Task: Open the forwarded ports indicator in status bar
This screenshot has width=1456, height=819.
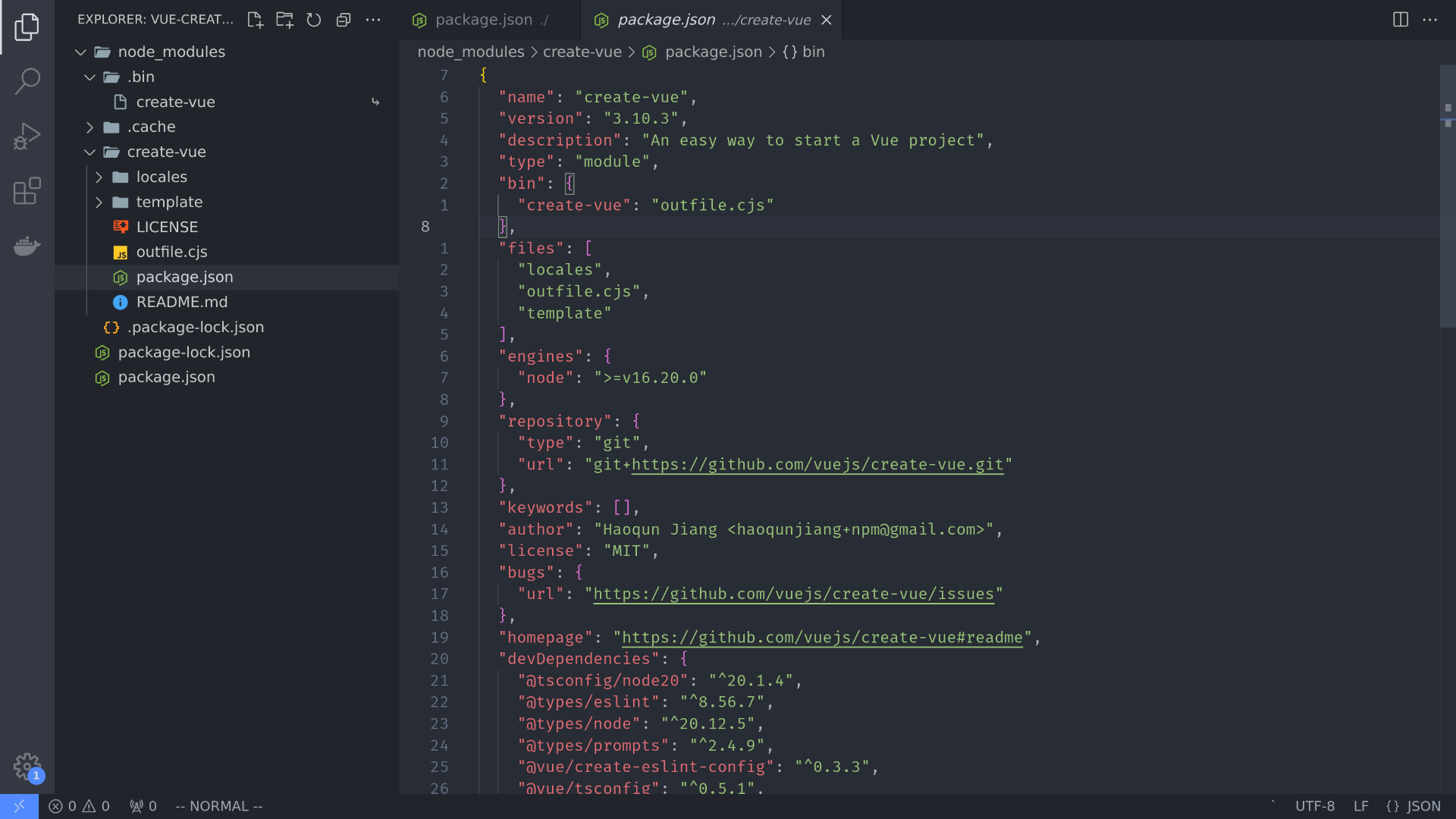Action: [143, 806]
